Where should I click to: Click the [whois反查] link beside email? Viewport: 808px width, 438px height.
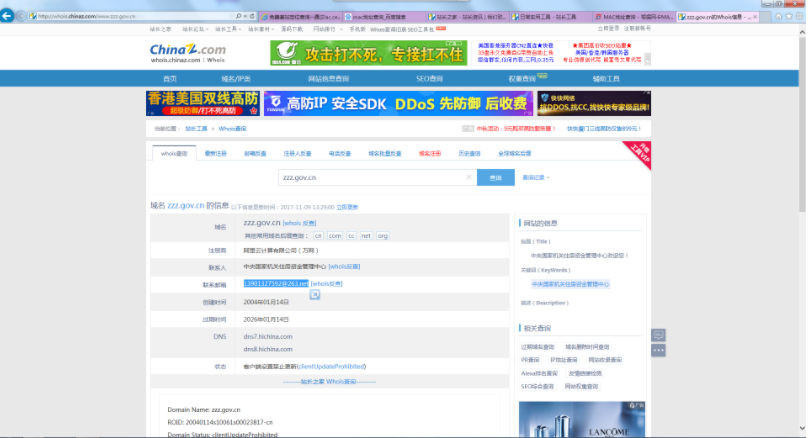point(327,283)
